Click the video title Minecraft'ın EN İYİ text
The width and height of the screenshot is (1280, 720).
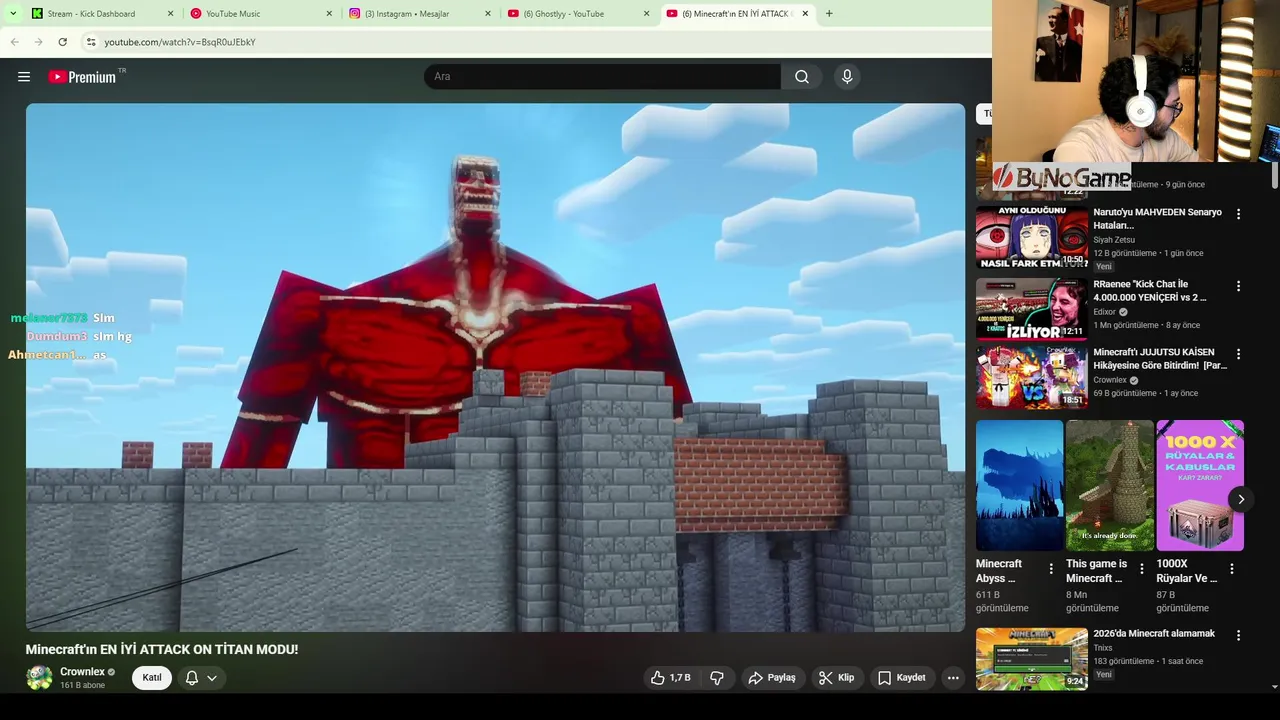click(x=162, y=649)
